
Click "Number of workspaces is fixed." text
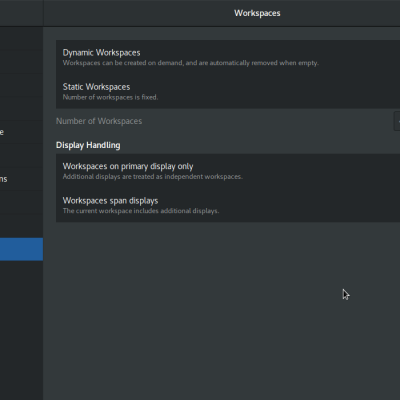point(110,97)
